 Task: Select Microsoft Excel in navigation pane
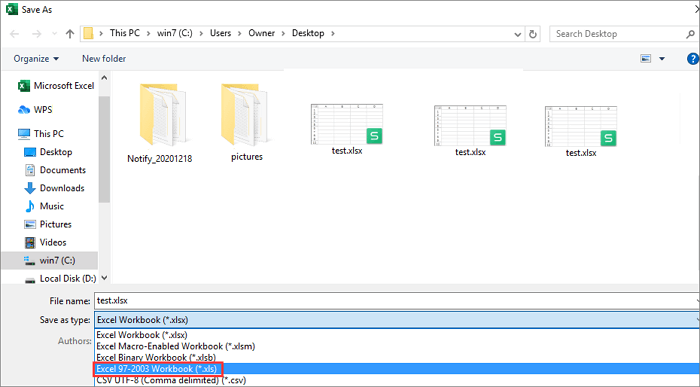[x=56, y=86]
